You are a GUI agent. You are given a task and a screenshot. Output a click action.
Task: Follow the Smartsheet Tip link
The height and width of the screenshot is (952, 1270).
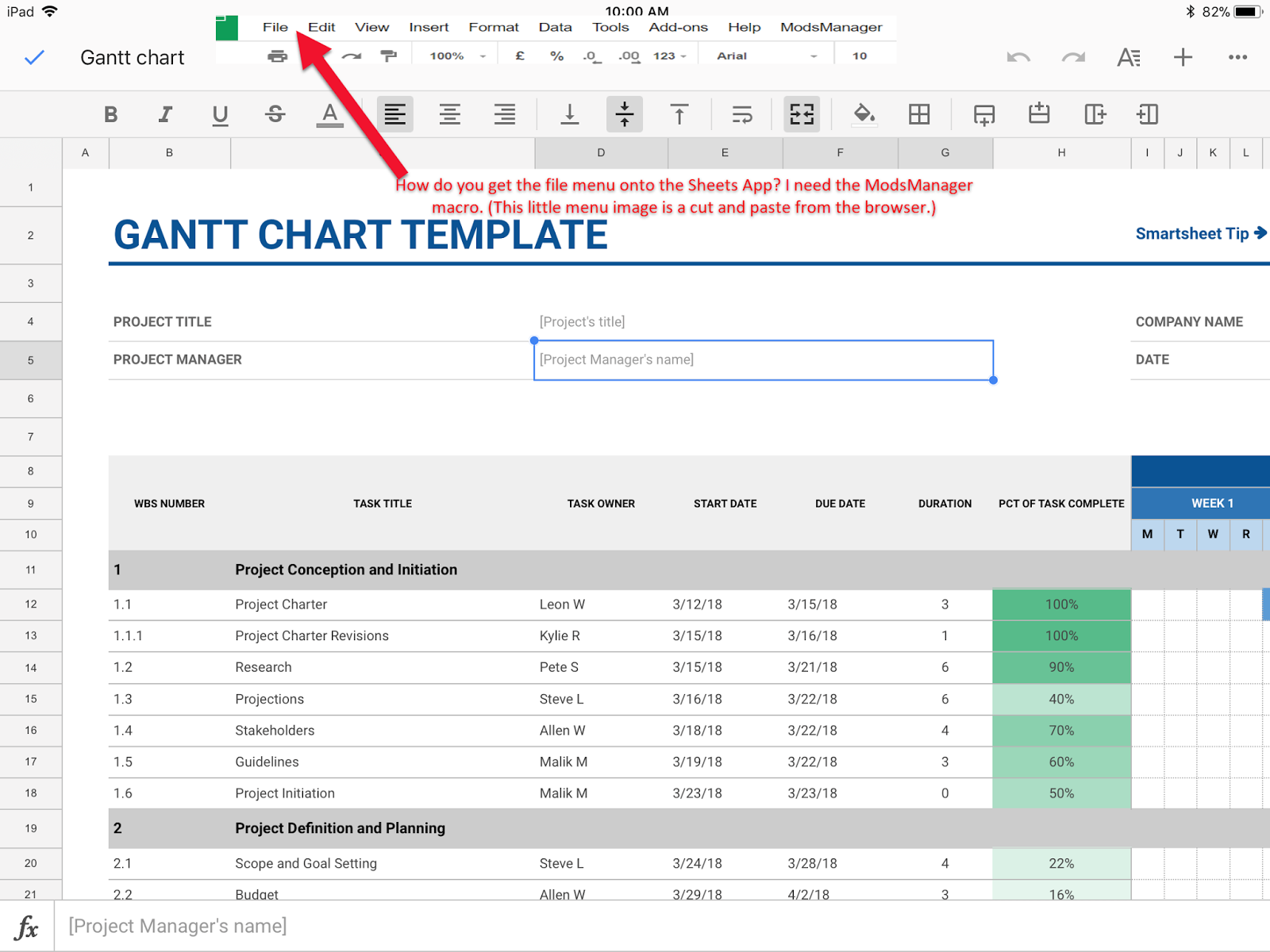pos(1200,233)
